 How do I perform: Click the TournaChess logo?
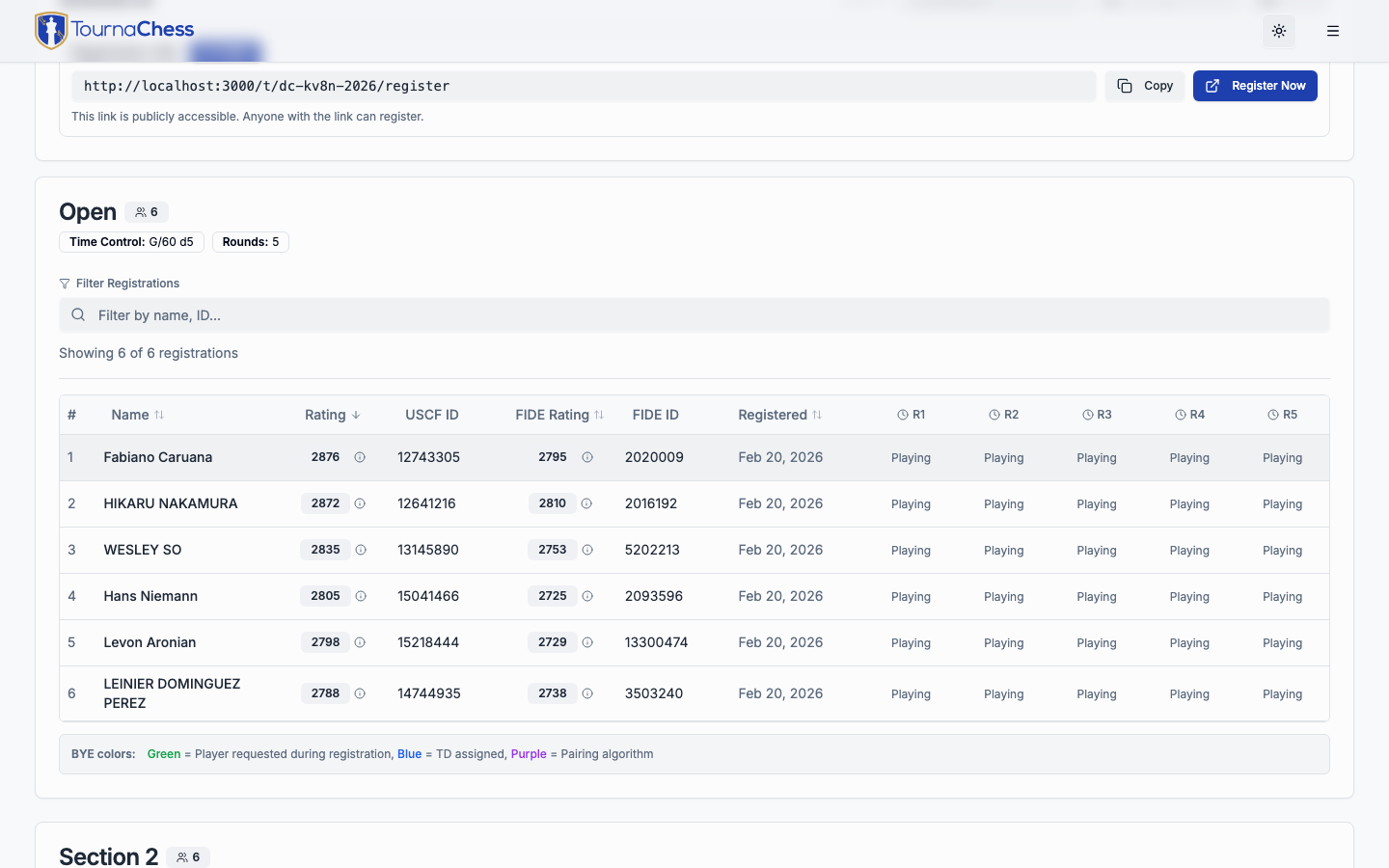pos(115,30)
